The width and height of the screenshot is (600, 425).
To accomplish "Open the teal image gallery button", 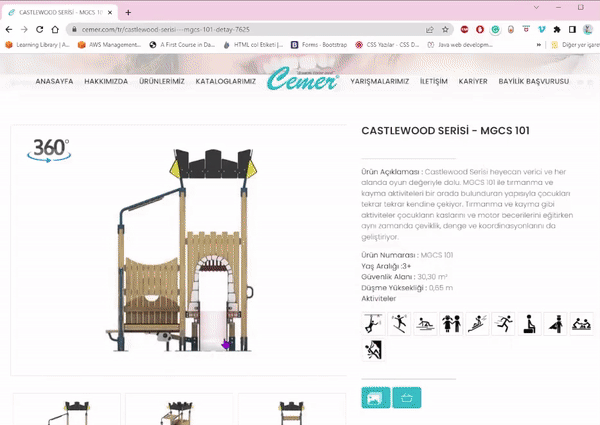I will (376, 397).
